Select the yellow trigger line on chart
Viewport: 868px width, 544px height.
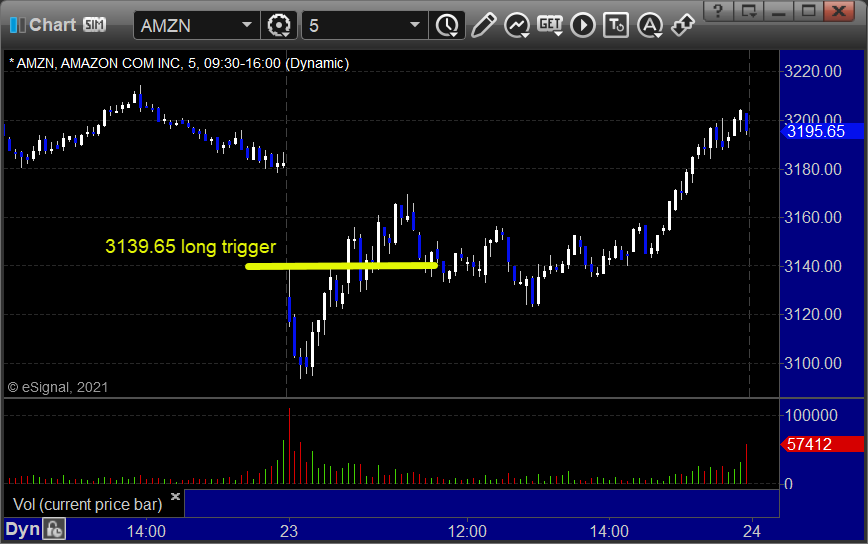342,266
